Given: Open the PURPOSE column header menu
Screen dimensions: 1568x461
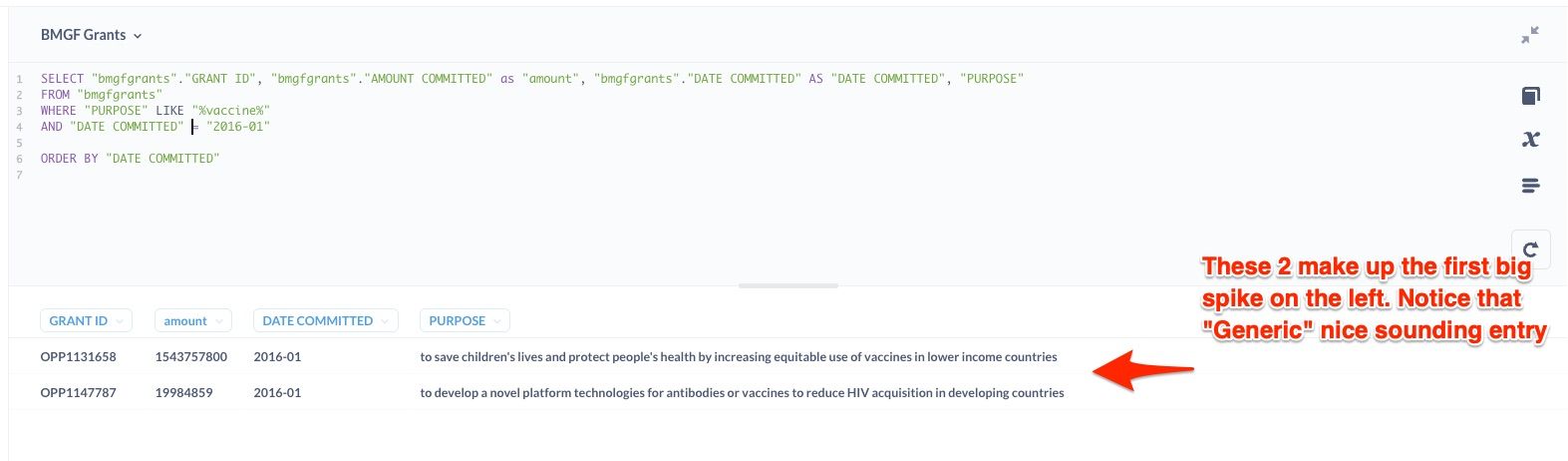Looking at the screenshot, I should point(465,320).
